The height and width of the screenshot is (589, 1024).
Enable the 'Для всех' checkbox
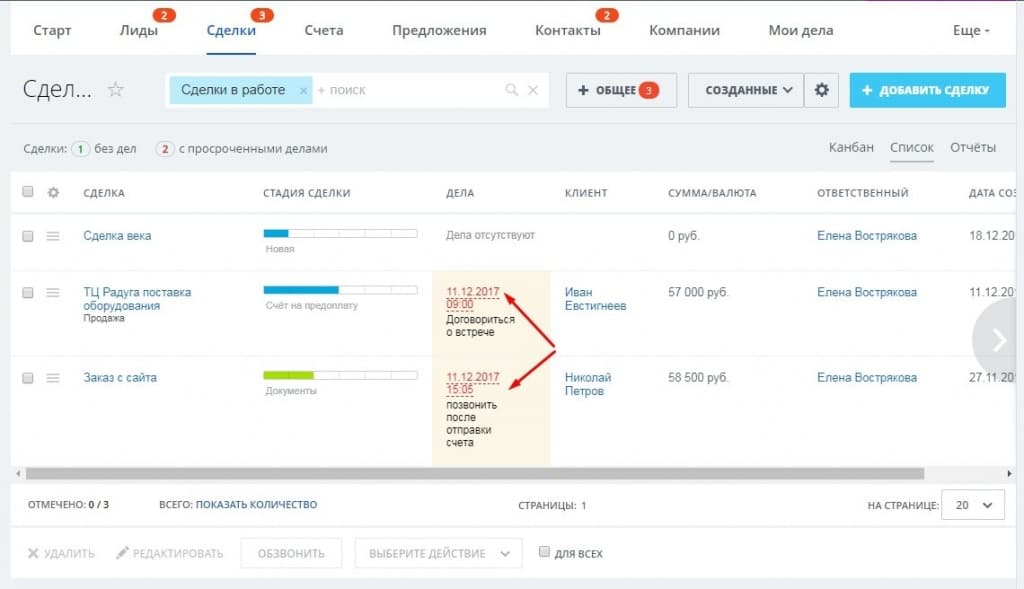click(544, 552)
